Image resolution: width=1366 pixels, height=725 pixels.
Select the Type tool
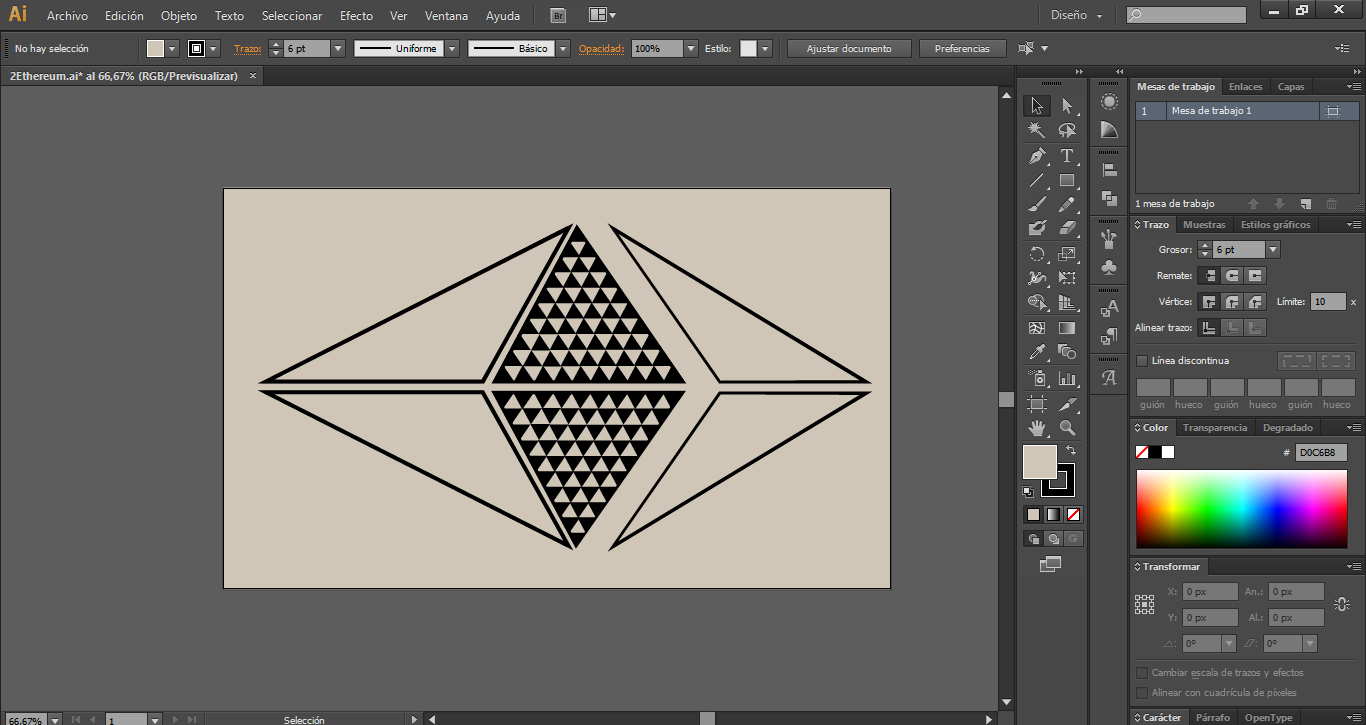(1067, 156)
